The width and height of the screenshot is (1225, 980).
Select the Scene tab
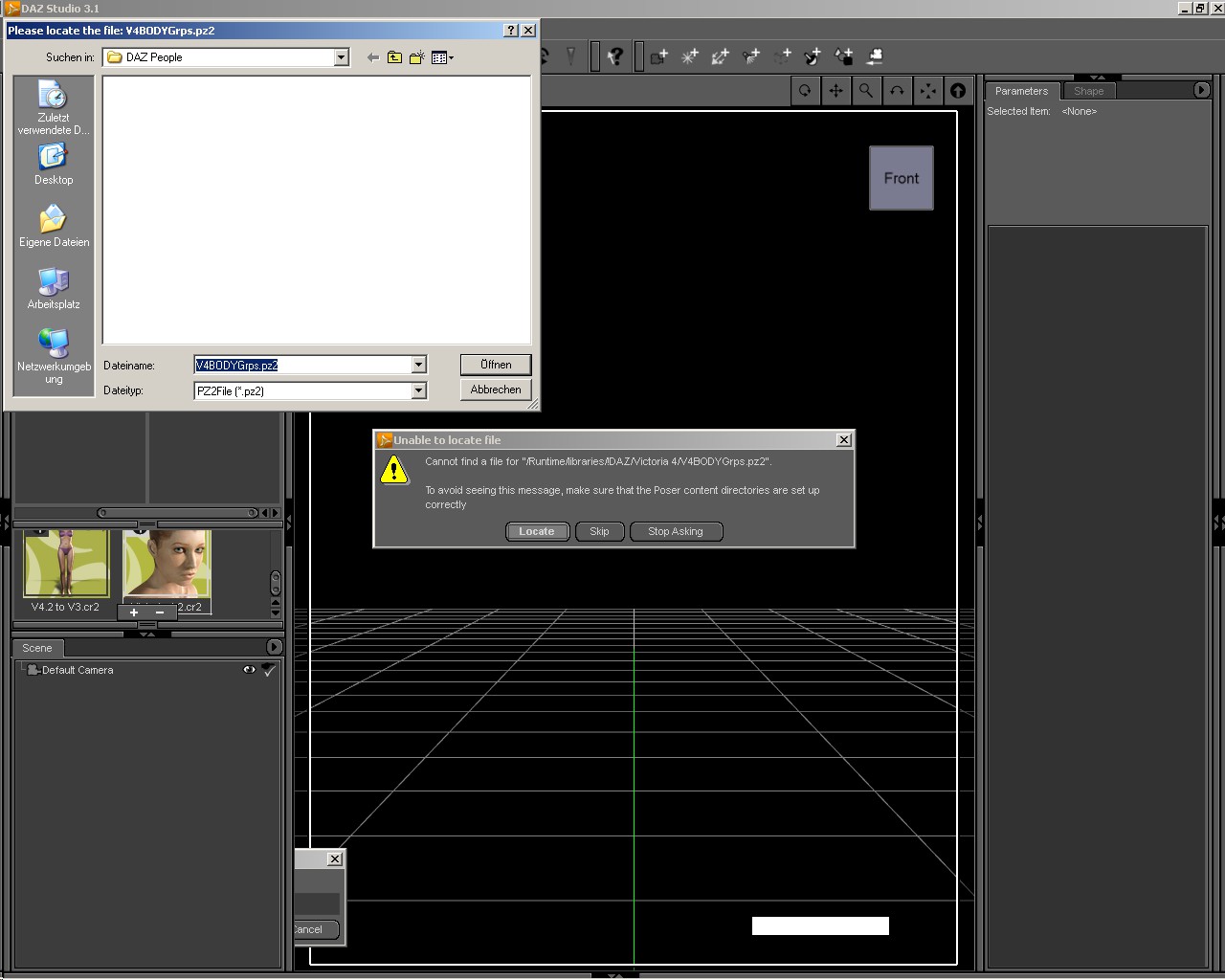pos(37,648)
